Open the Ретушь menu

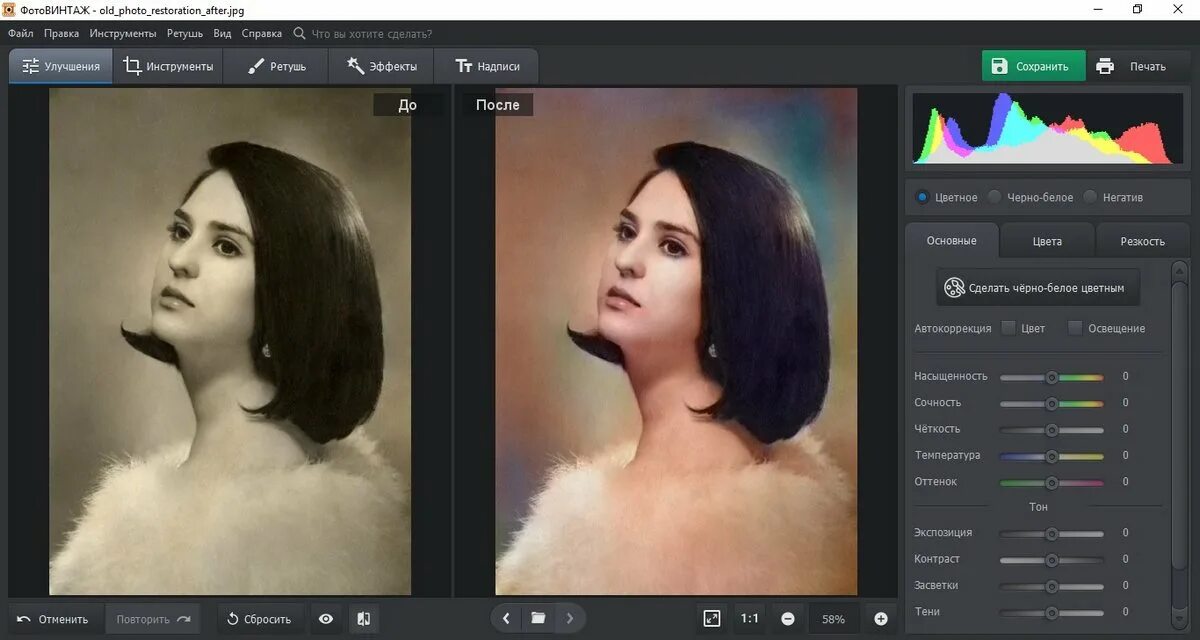click(185, 33)
